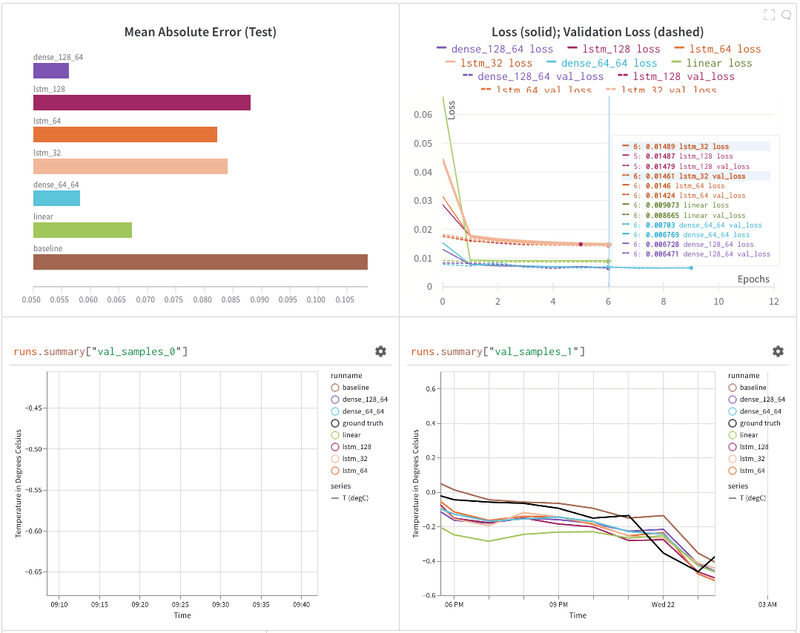Image resolution: width=800 pixels, height=633 pixels.
Task: Select the linear loss legend label
Action: coord(712,63)
